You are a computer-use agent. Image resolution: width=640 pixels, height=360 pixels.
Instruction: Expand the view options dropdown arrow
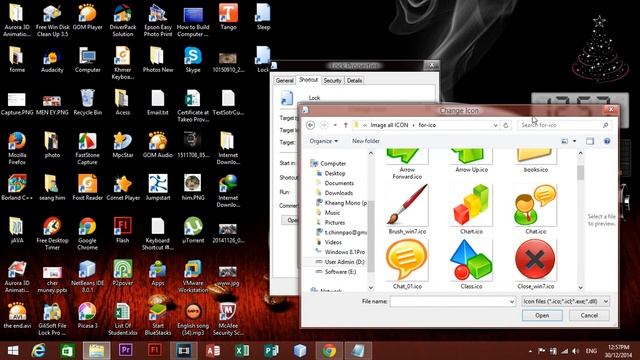pos(574,141)
